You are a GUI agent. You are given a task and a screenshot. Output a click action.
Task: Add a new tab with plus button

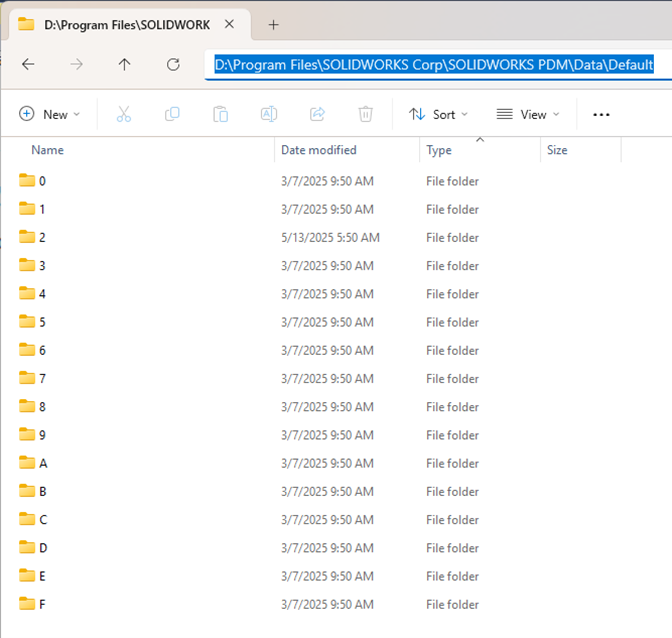click(x=273, y=25)
